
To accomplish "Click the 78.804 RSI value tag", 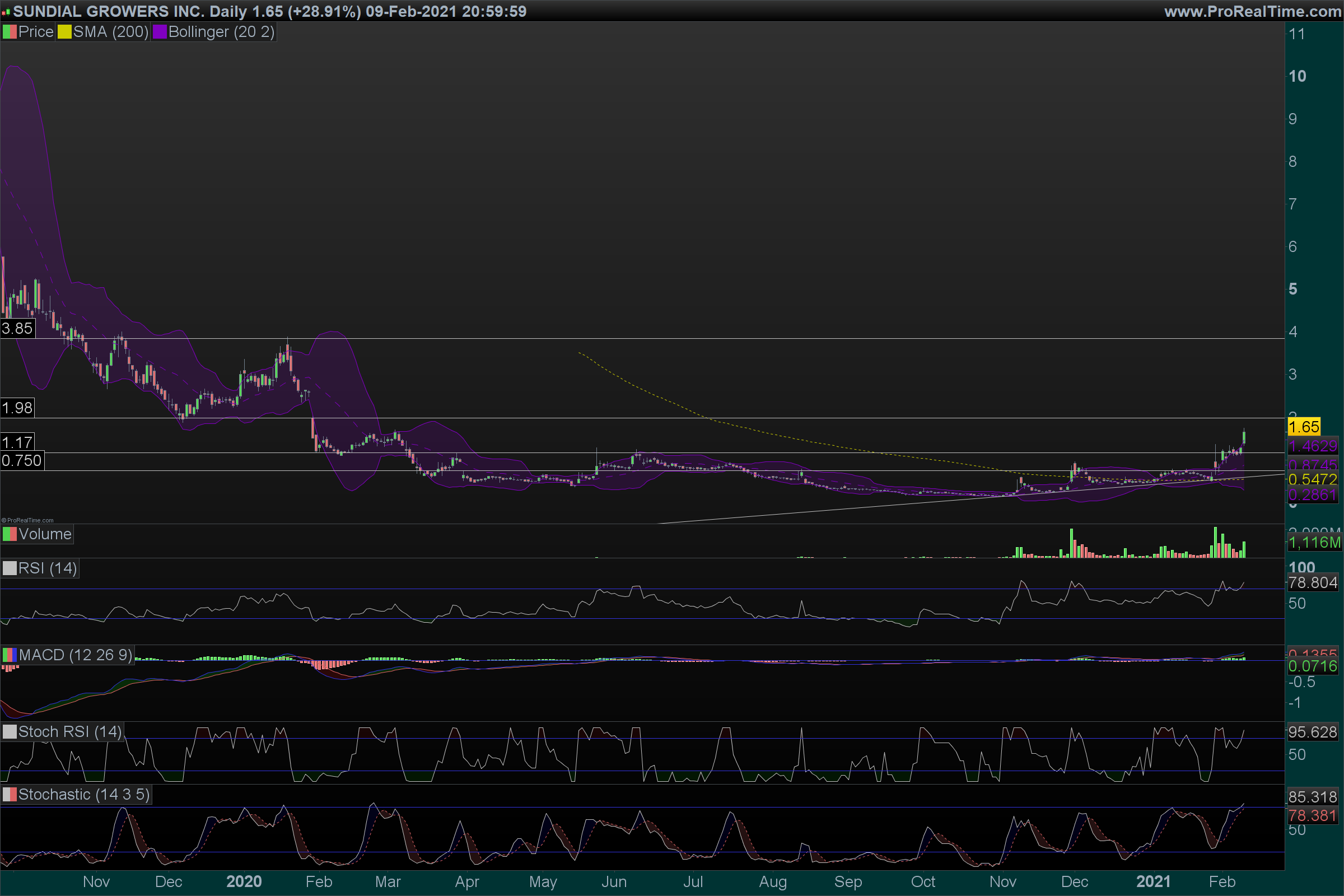I will point(1313,583).
